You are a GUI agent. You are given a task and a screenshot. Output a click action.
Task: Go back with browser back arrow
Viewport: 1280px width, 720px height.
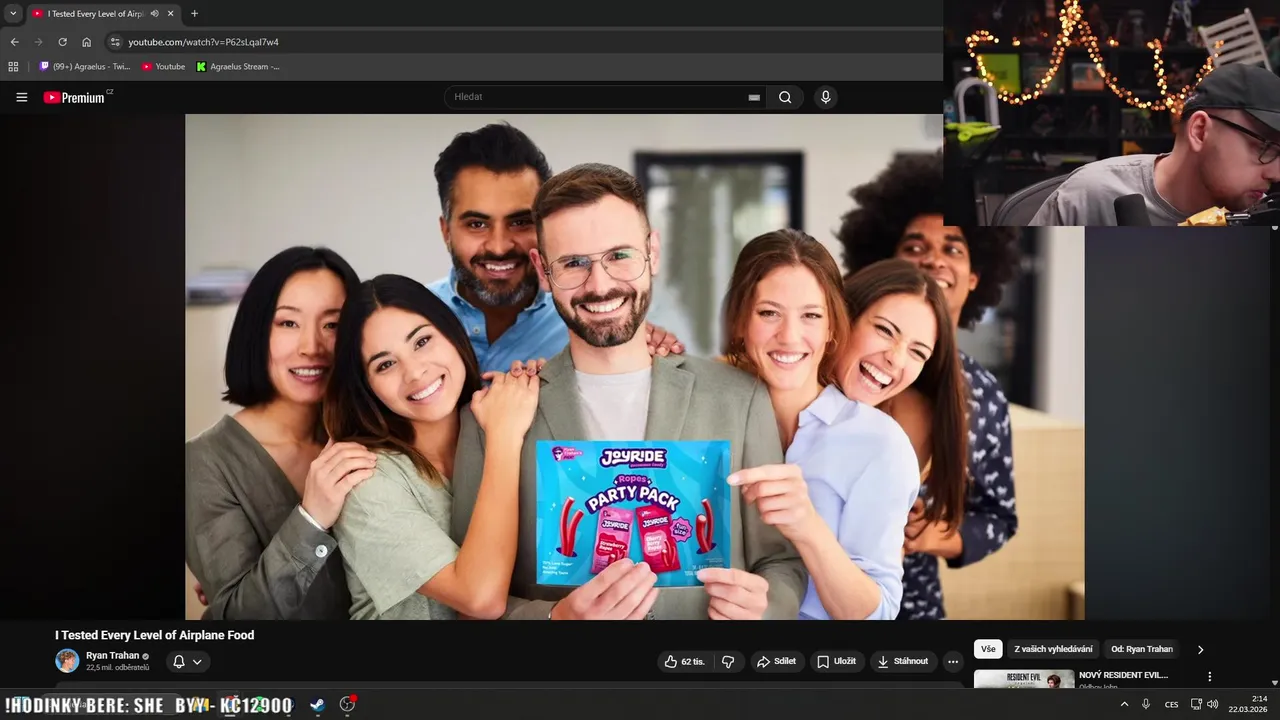(x=14, y=42)
